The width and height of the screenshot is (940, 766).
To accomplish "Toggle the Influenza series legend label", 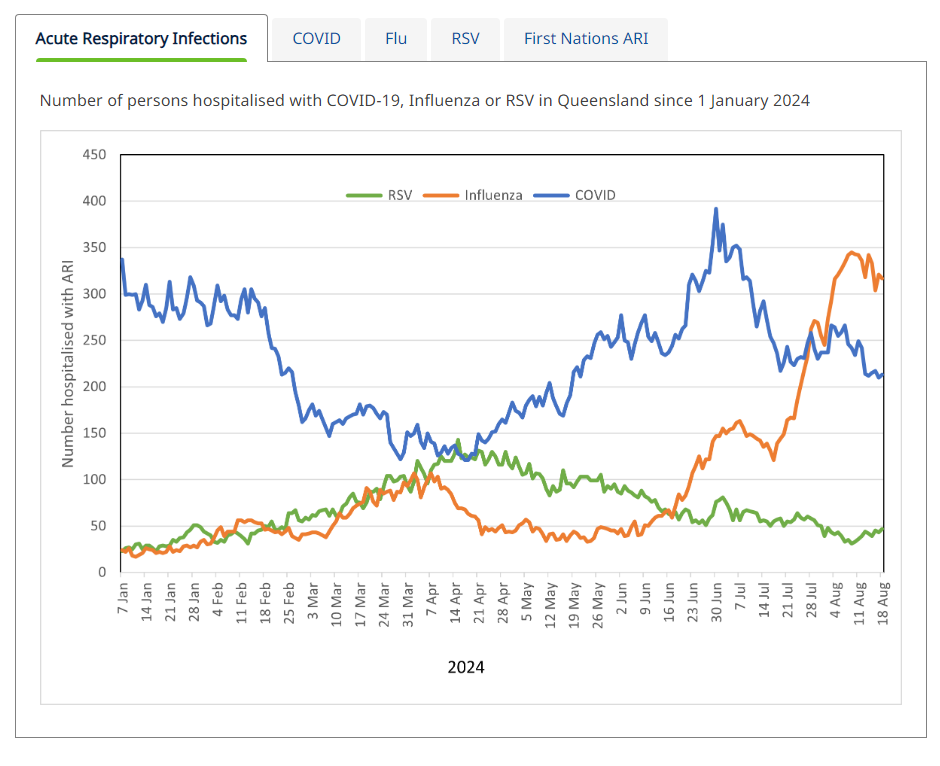I will pyautogui.click(x=493, y=195).
